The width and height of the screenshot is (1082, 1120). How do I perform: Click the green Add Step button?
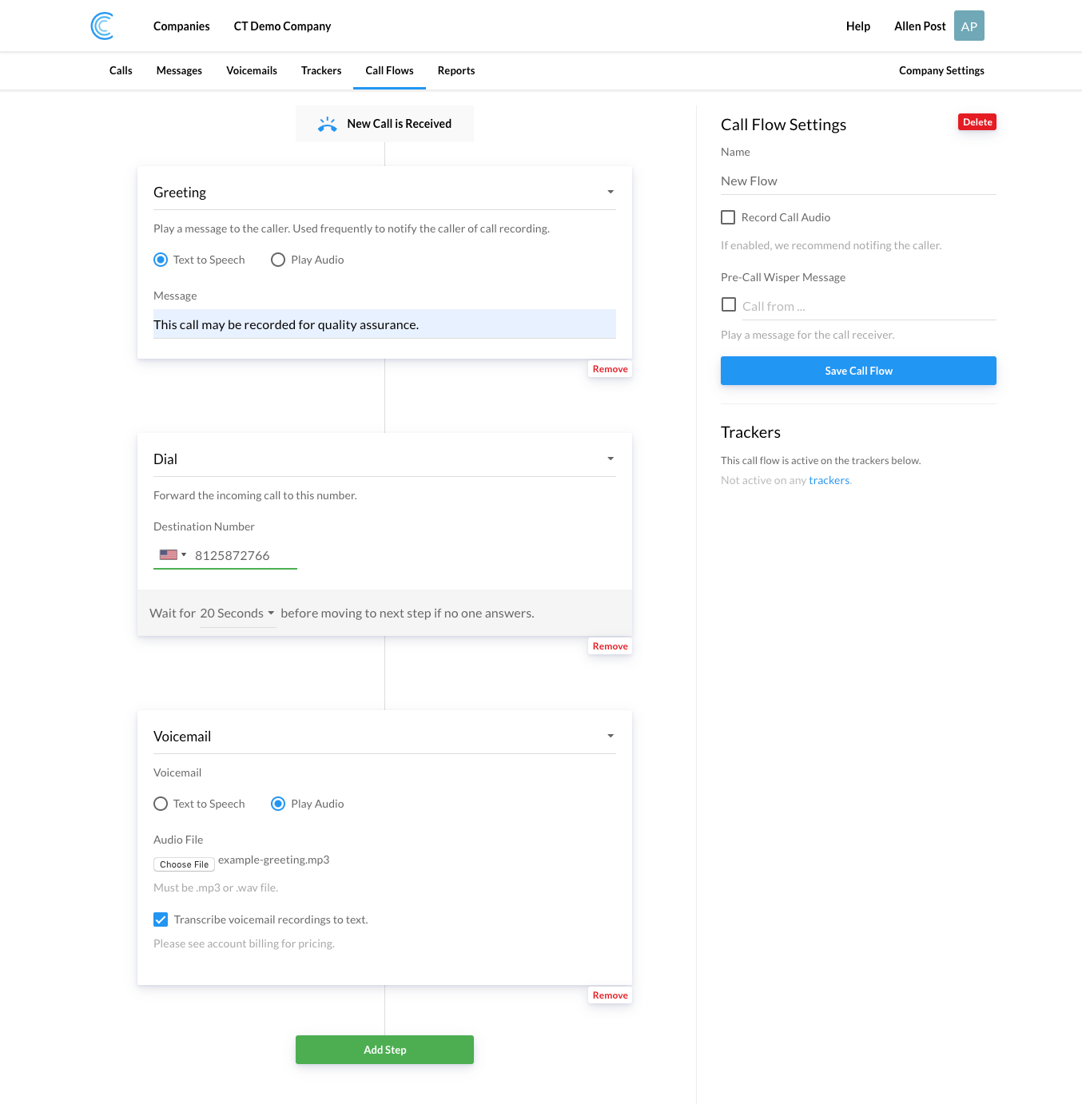coord(384,1050)
